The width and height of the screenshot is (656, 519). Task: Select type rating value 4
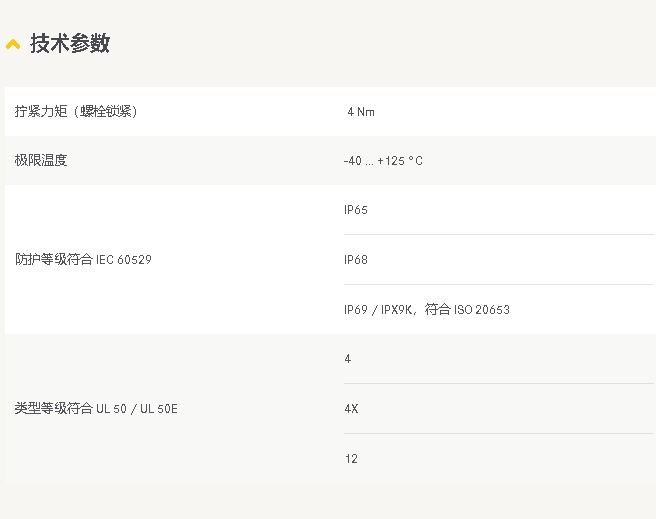[x=347, y=359]
